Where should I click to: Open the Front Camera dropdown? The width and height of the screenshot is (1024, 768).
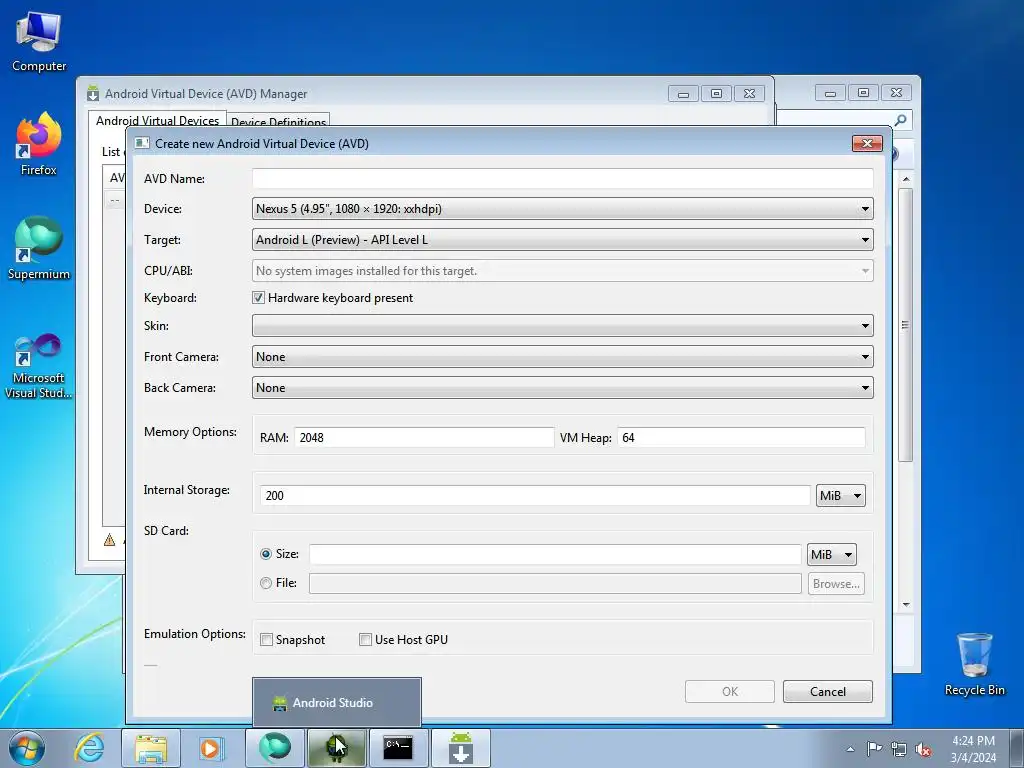pyautogui.click(x=562, y=357)
